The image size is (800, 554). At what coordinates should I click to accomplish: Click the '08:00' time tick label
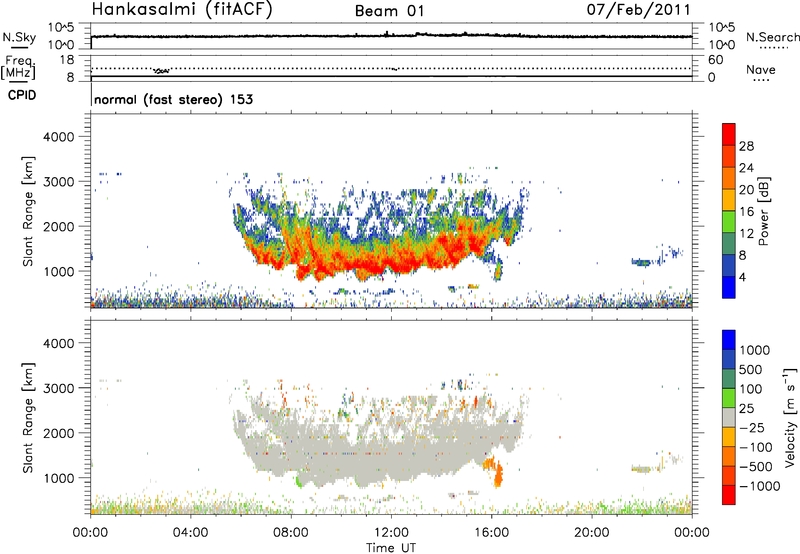click(x=291, y=533)
